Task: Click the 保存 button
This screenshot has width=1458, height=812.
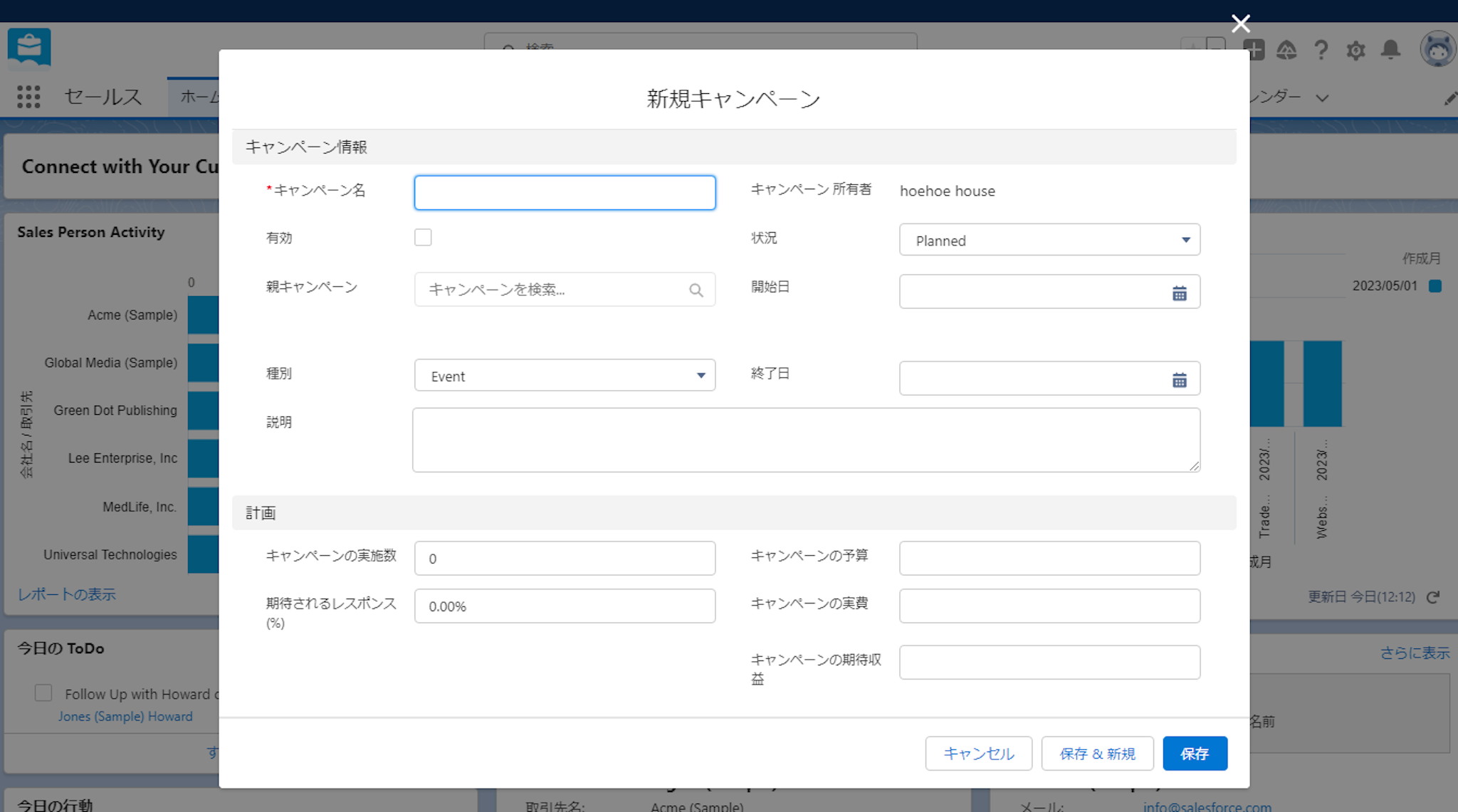Action: pos(1194,754)
